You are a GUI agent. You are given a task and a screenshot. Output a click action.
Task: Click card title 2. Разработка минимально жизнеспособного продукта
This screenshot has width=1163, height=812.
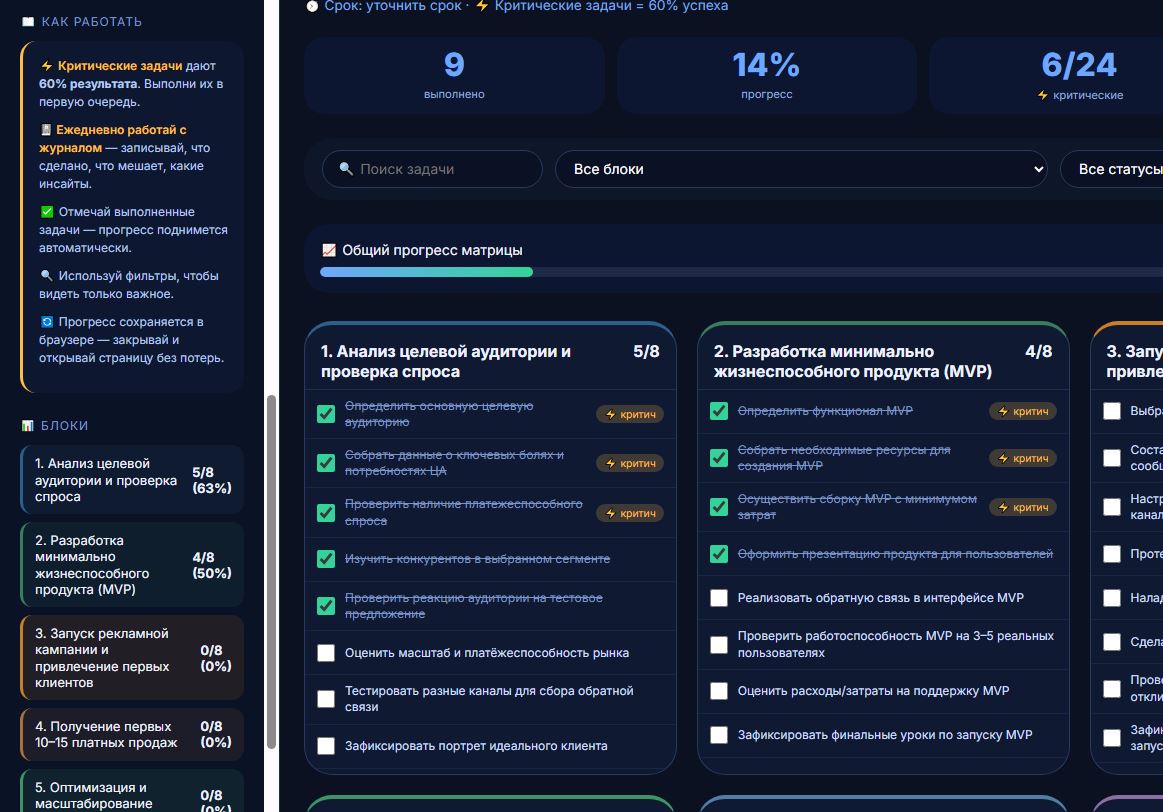pos(853,361)
